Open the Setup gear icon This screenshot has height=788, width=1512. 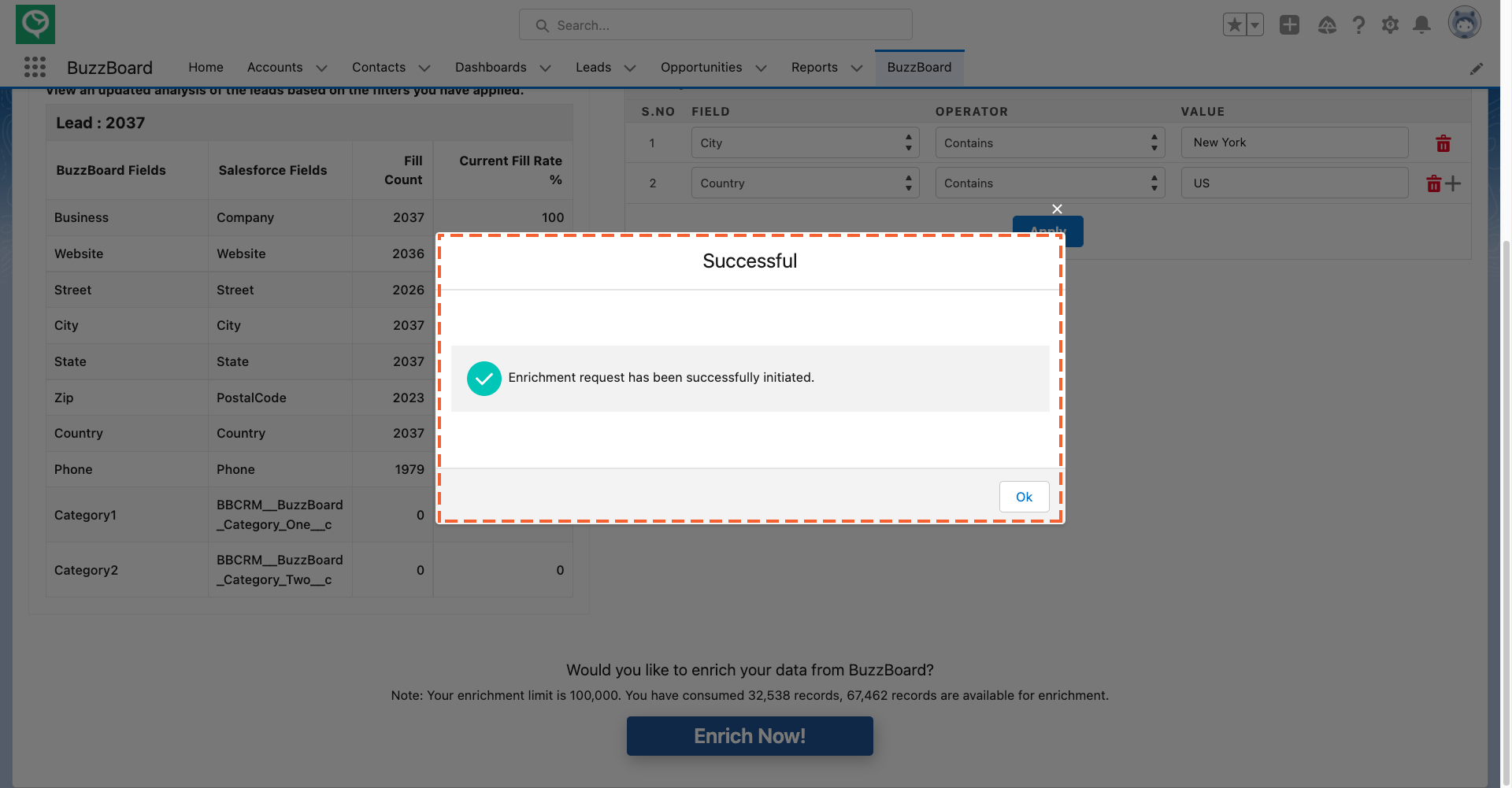(1390, 25)
